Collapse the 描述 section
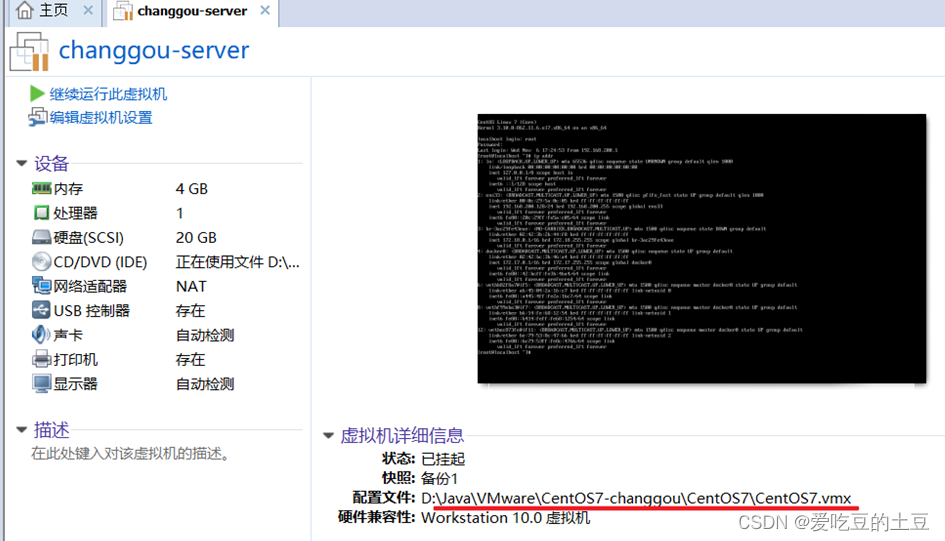This screenshot has width=945, height=541. coord(22,430)
